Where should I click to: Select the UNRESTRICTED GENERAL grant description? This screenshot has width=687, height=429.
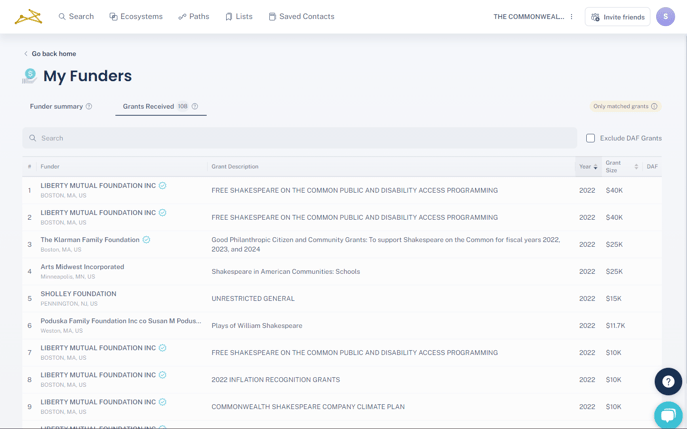pos(253,299)
